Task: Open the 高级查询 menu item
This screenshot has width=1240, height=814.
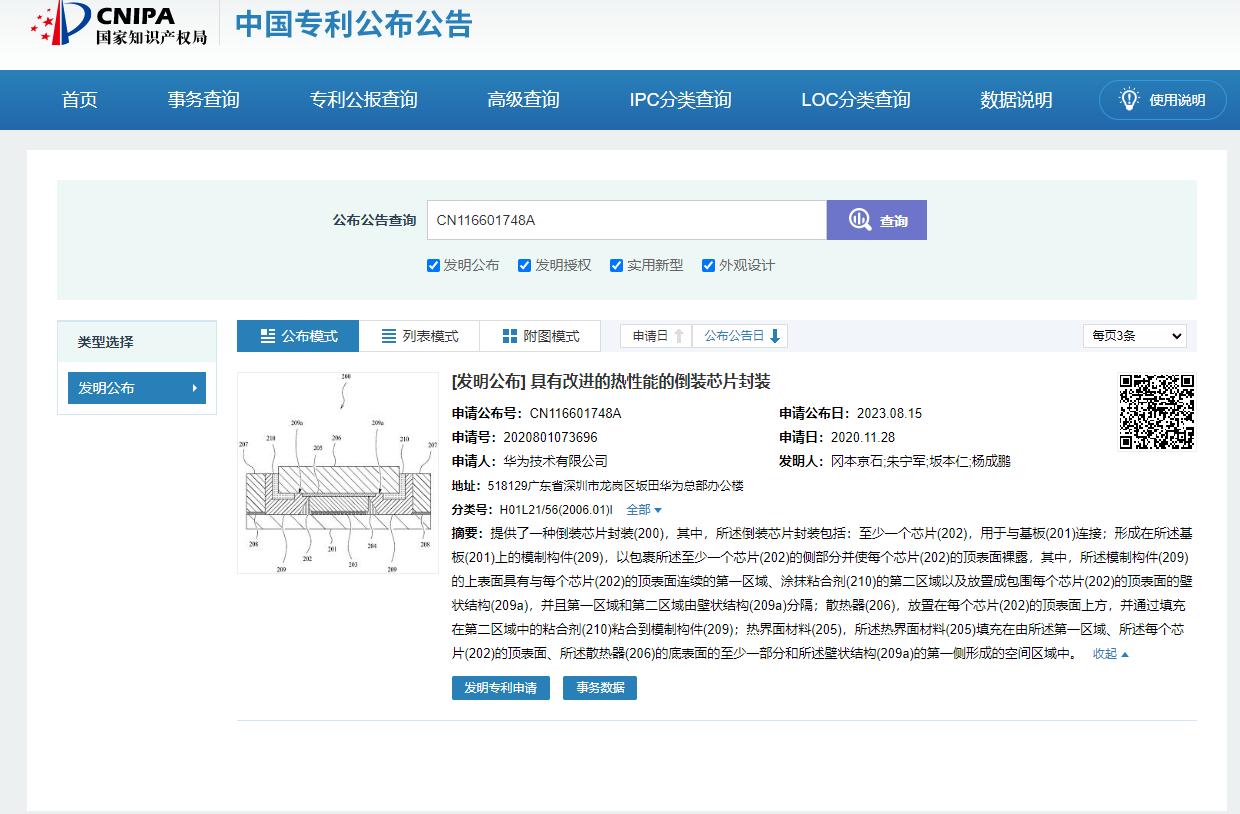Action: click(x=523, y=100)
